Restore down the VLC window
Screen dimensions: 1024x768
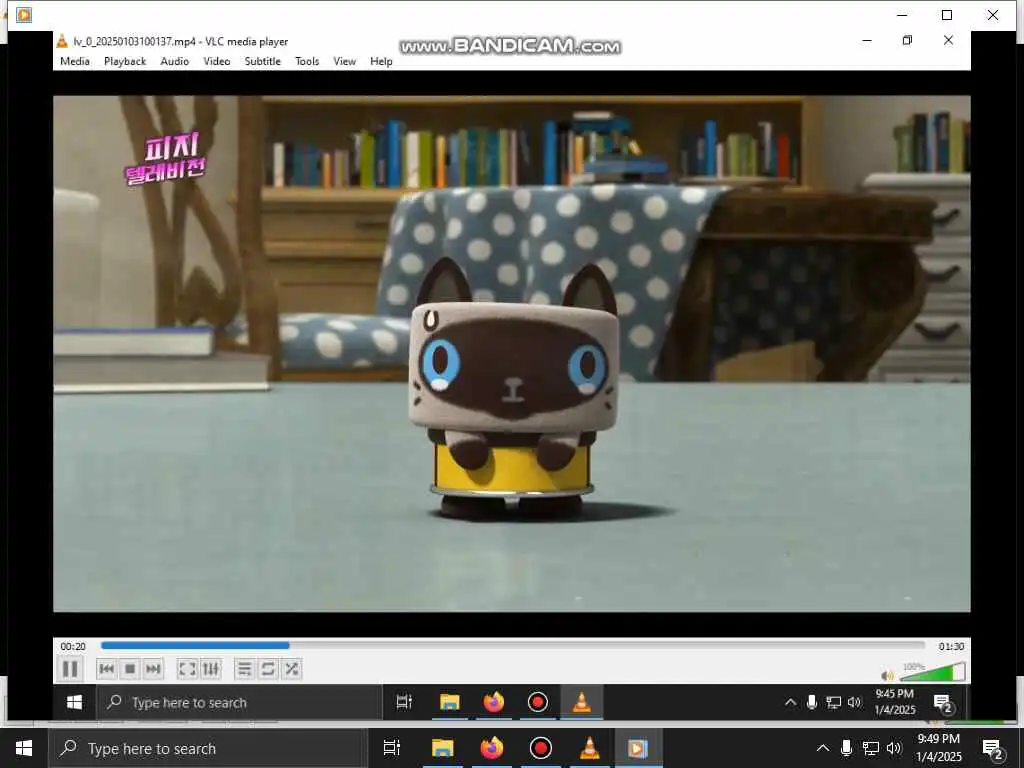point(907,40)
